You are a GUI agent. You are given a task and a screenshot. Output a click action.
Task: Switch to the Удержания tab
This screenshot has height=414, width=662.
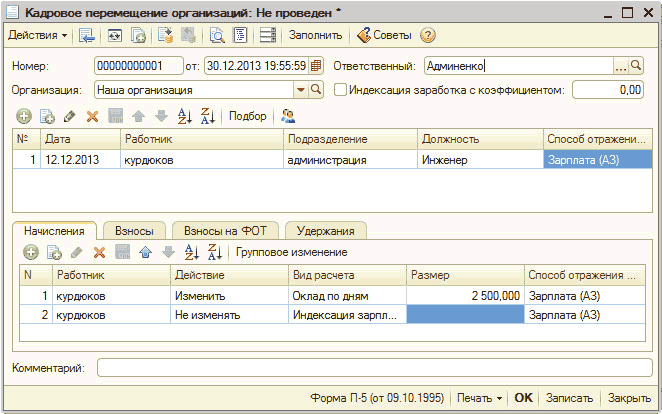328,229
